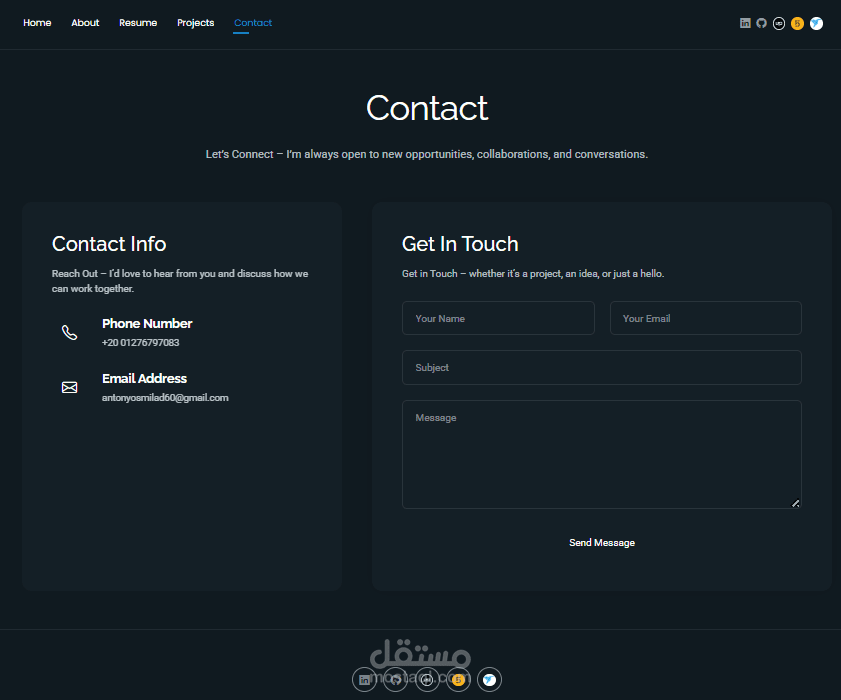Click the message box resize handle
Image resolution: width=841 pixels, height=700 pixels.
pyautogui.click(x=796, y=503)
